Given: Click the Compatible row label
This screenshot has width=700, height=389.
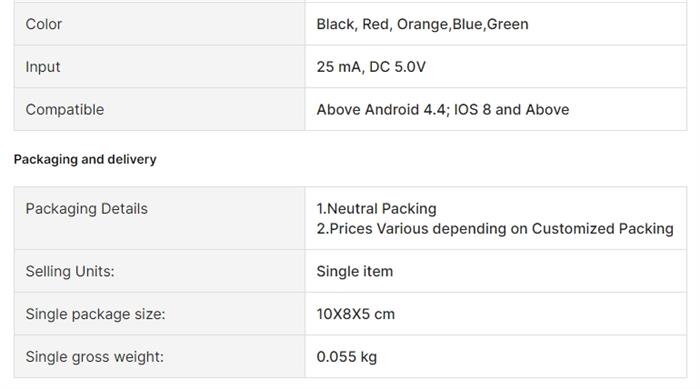Looking at the screenshot, I should [x=65, y=109].
